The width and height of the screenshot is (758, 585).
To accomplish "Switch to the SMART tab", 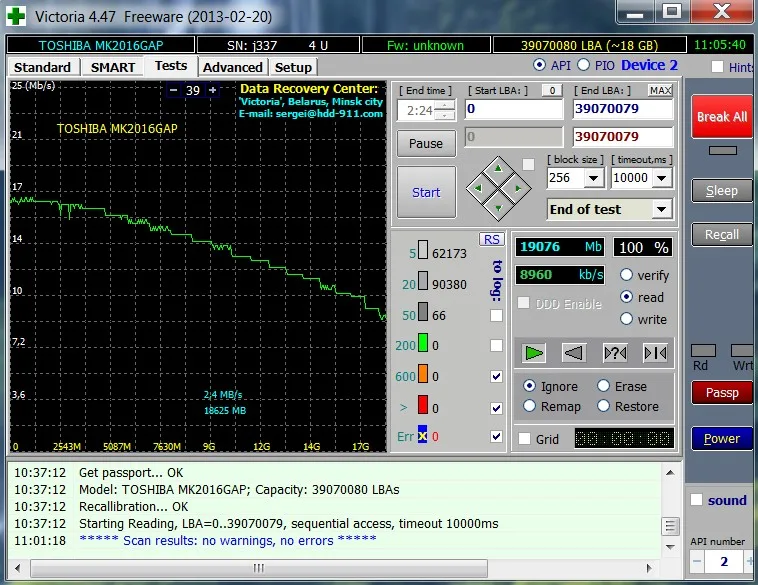I will [113, 67].
